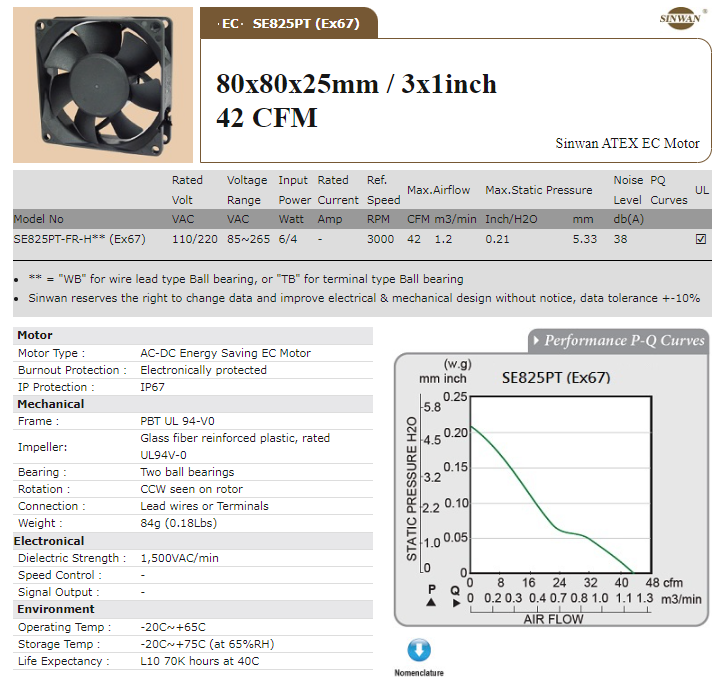Click the Motor section header
This screenshot has height=677, width=717.
click(x=36, y=335)
